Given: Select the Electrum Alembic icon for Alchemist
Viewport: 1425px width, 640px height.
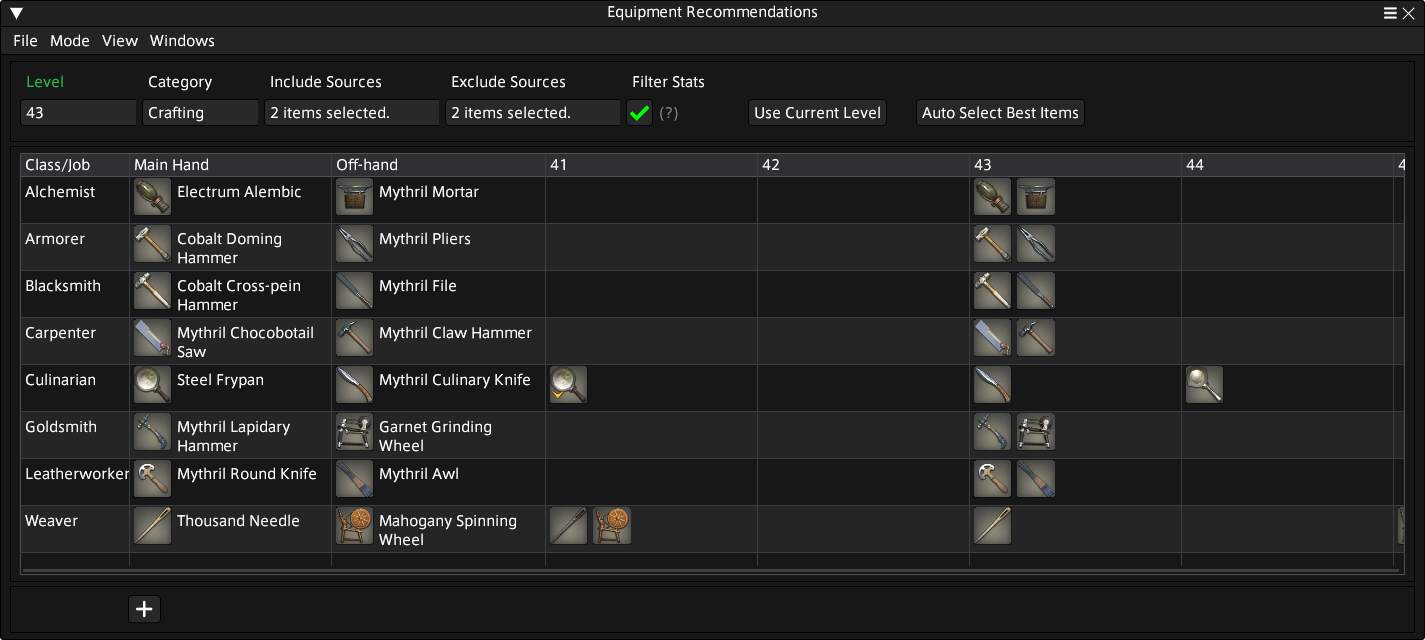Looking at the screenshot, I should tap(151, 196).
